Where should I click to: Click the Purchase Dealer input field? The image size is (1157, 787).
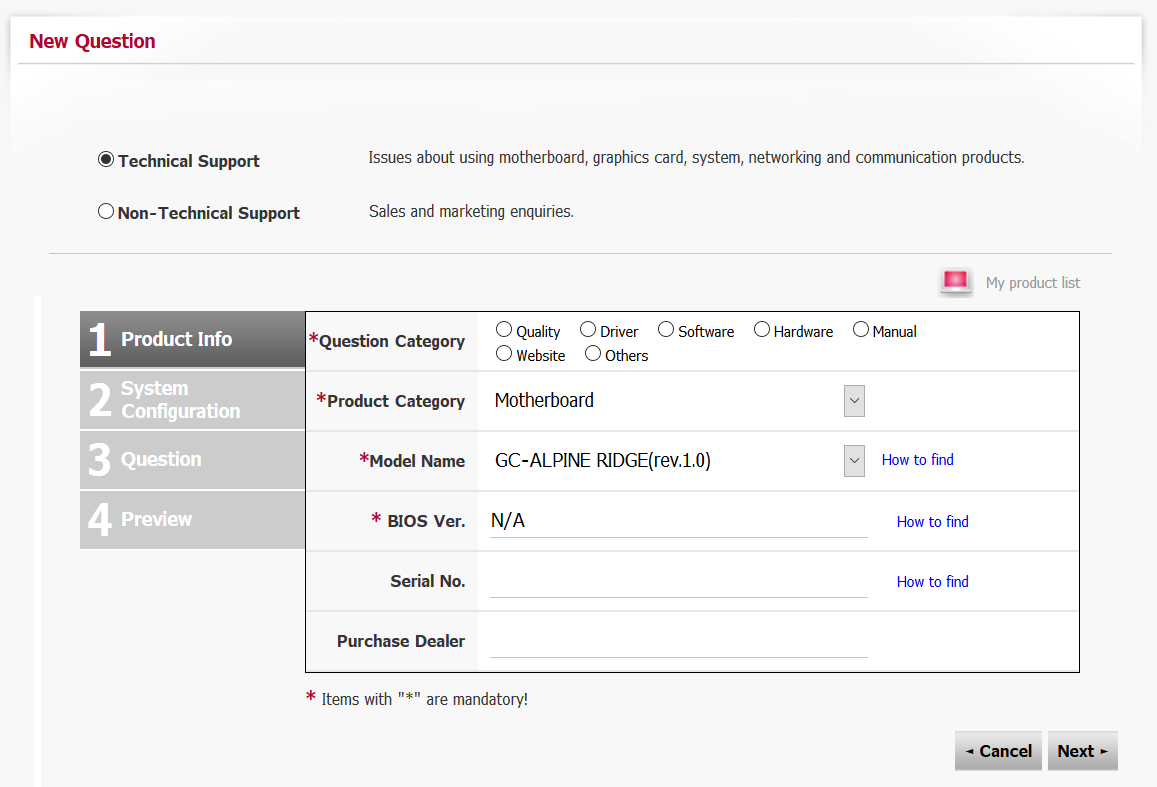pos(679,641)
